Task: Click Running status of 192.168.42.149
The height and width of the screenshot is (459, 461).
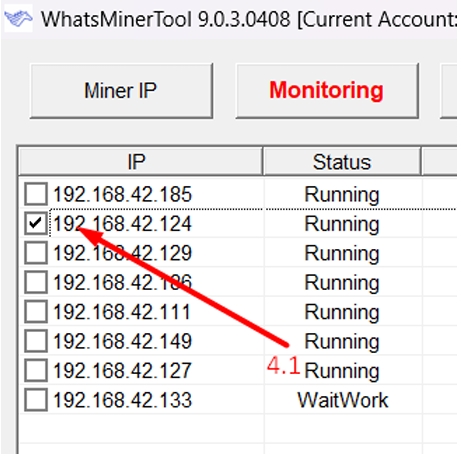Action: click(x=342, y=342)
